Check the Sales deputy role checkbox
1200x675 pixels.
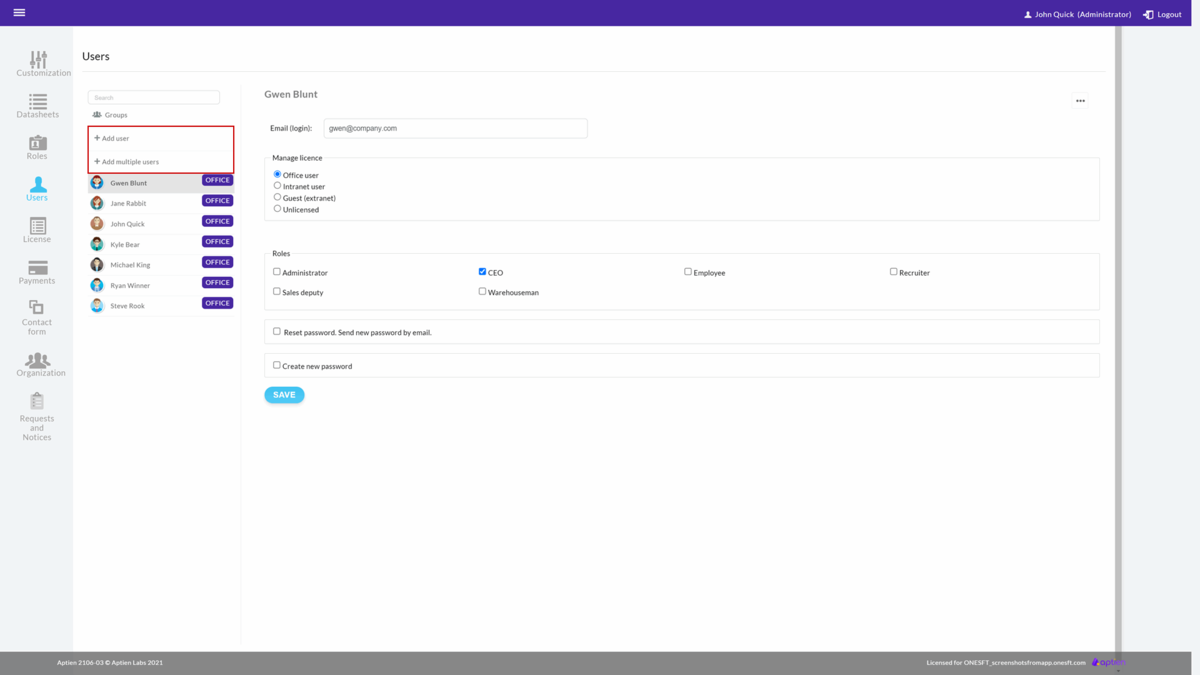coord(277,291)
